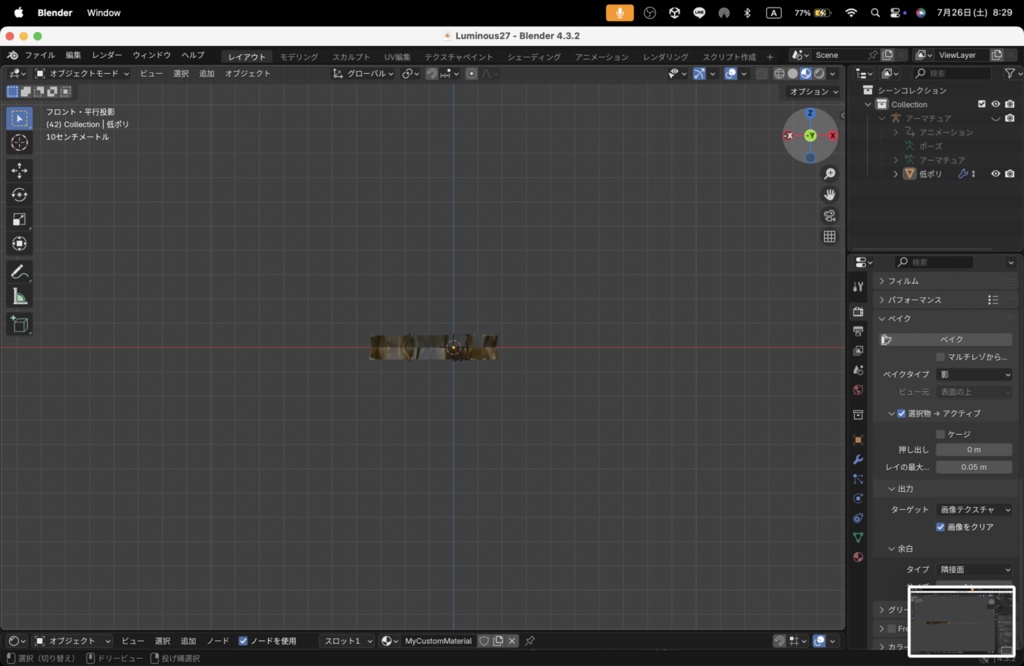Open the レンダー menu

pos(107,55)
